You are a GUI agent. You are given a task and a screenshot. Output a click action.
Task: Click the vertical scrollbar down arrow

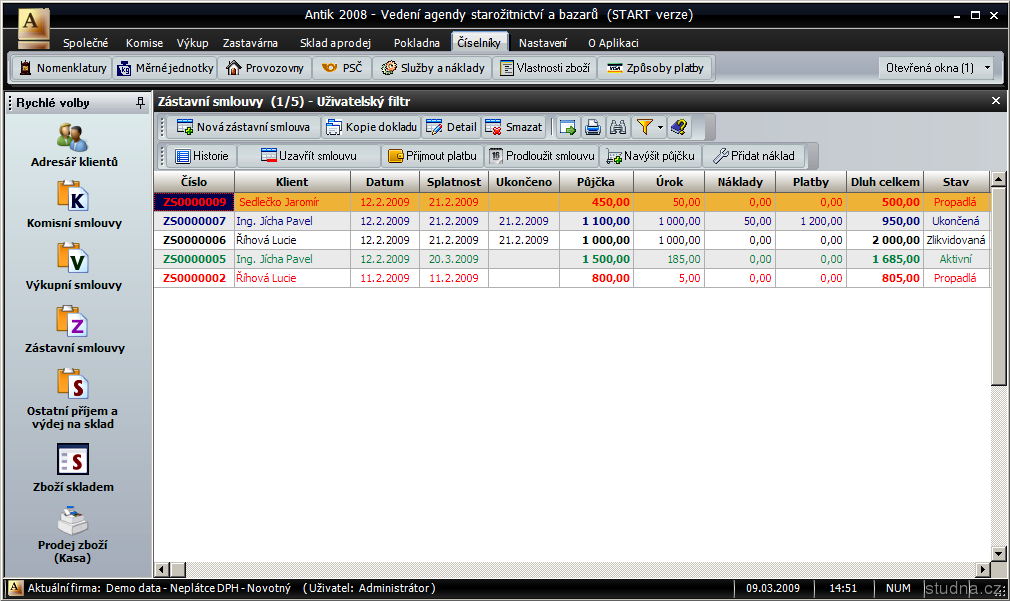tap(998, 552)
